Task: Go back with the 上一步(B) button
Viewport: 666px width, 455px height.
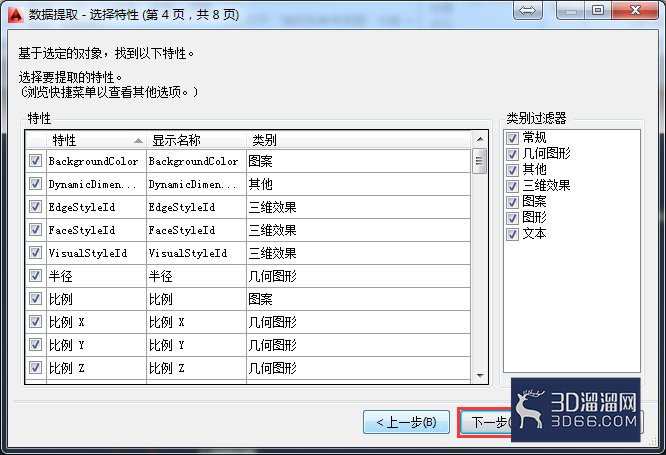Action: 406,422
